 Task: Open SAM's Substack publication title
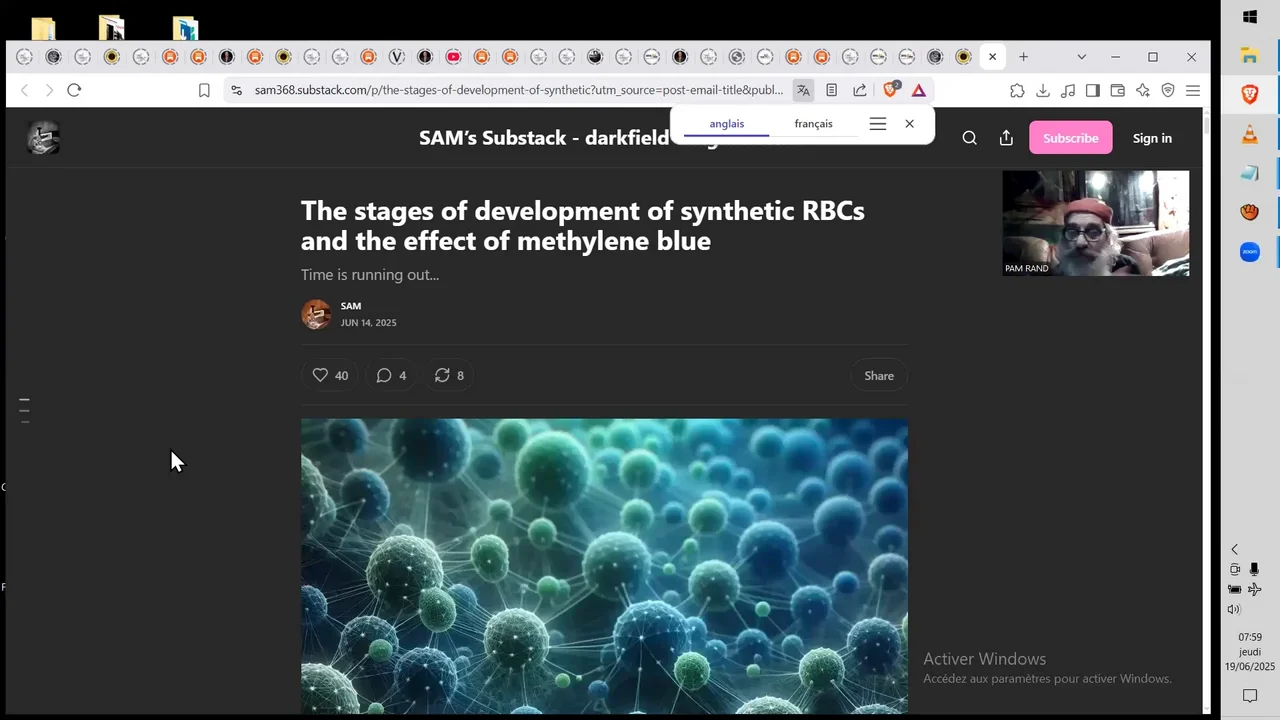click(543, 138)
